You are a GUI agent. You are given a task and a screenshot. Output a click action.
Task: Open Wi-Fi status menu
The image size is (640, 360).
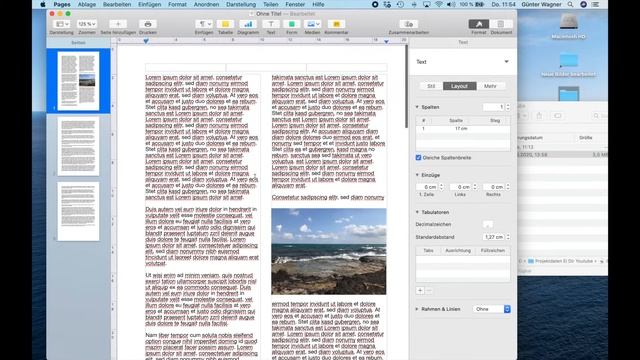[439, 4]
